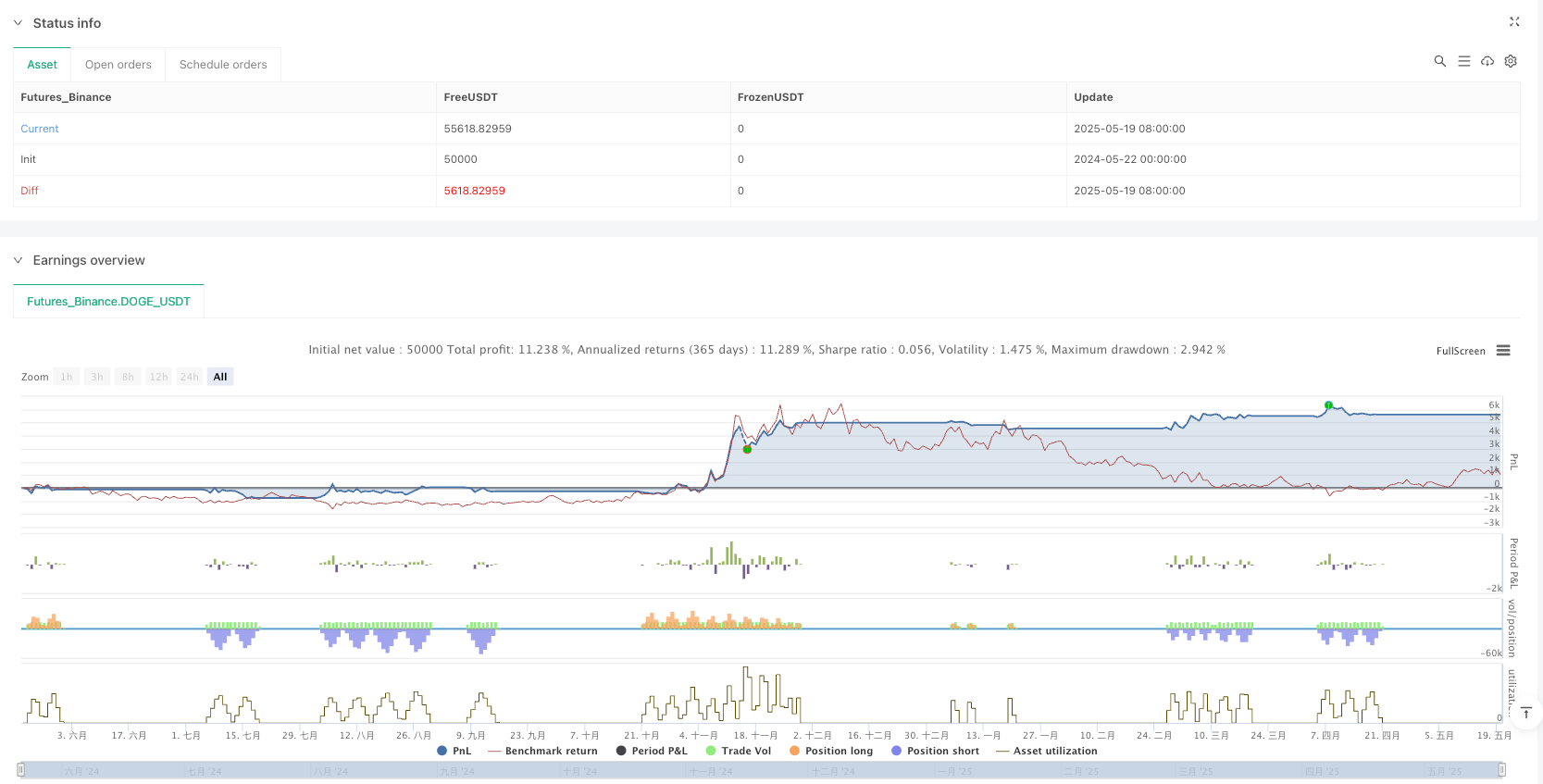Open the Schedule orders tab

[x=222, y=65]
